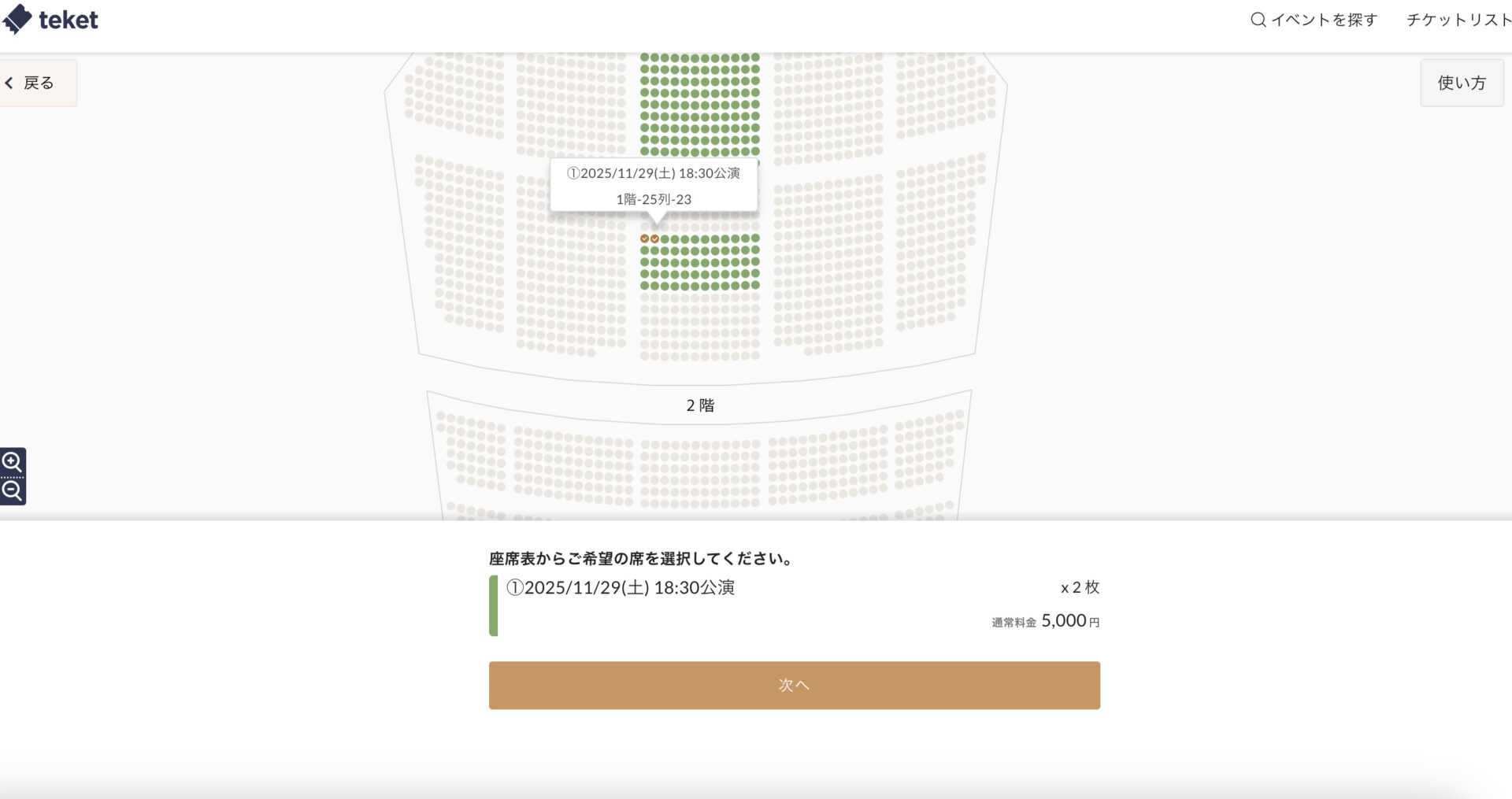The width and height of the screenshot is (1512, 799).
Task: Zoom out of the seat map
Action: [12, 491]
